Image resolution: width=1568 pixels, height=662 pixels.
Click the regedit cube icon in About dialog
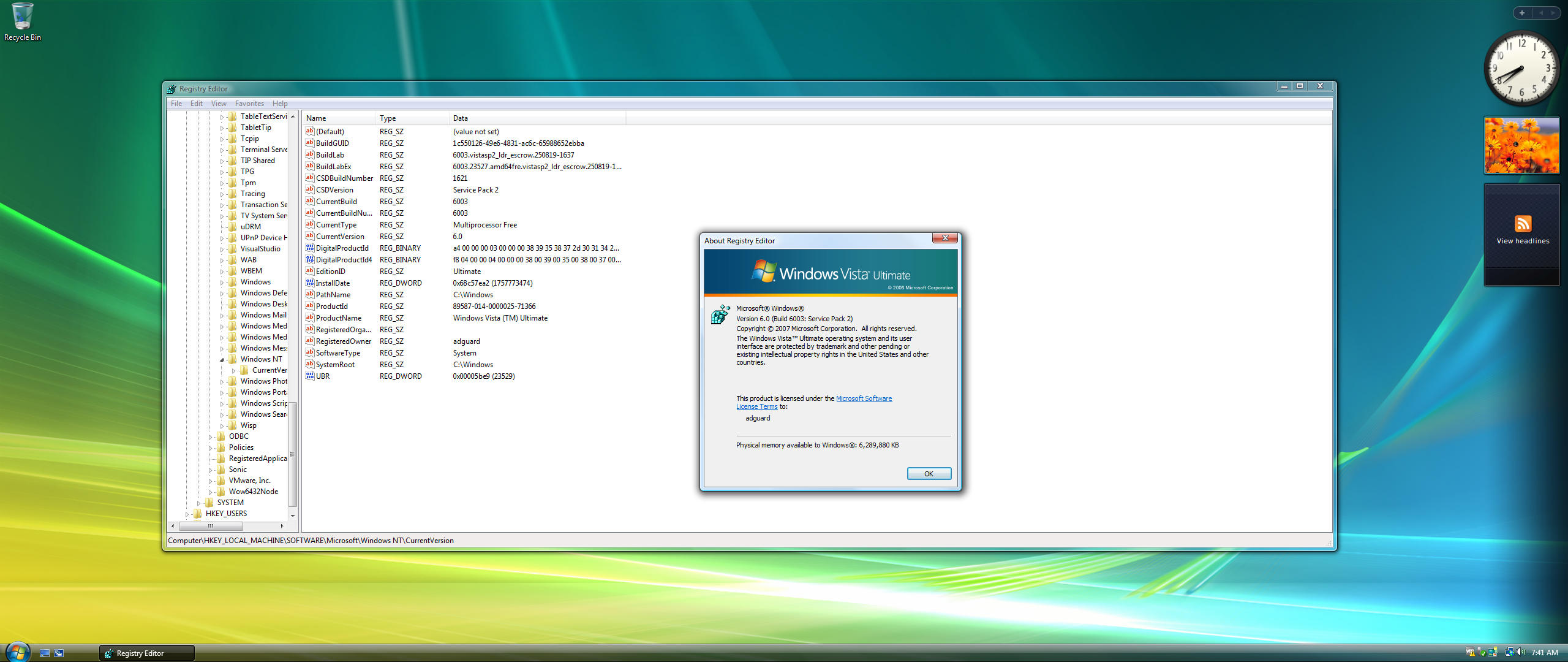click(x=720, y=314)
